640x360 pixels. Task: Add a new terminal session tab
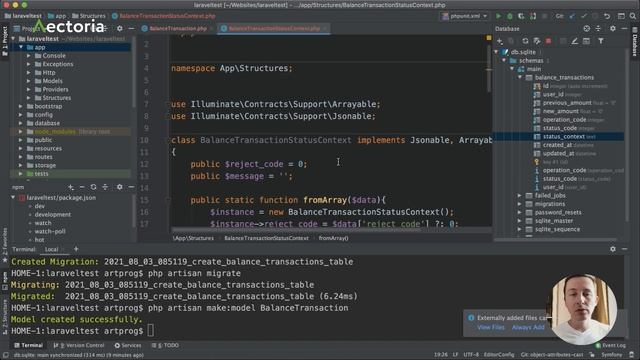pos(76,249)
